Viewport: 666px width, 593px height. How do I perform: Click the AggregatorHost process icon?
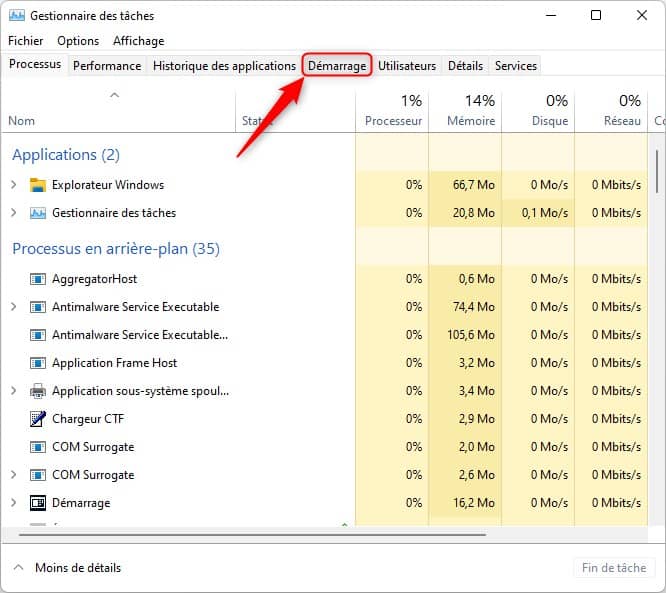pos(38,279)
